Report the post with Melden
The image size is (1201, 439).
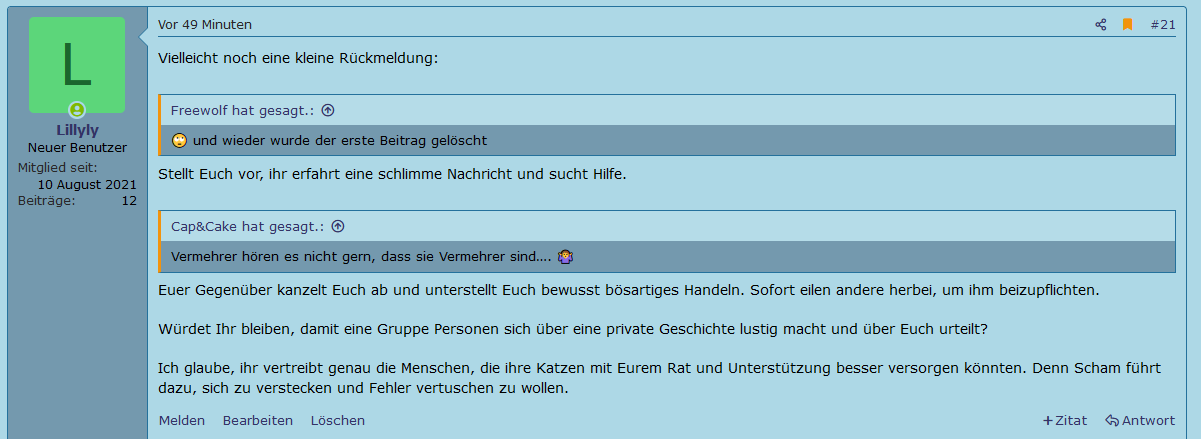182,421
